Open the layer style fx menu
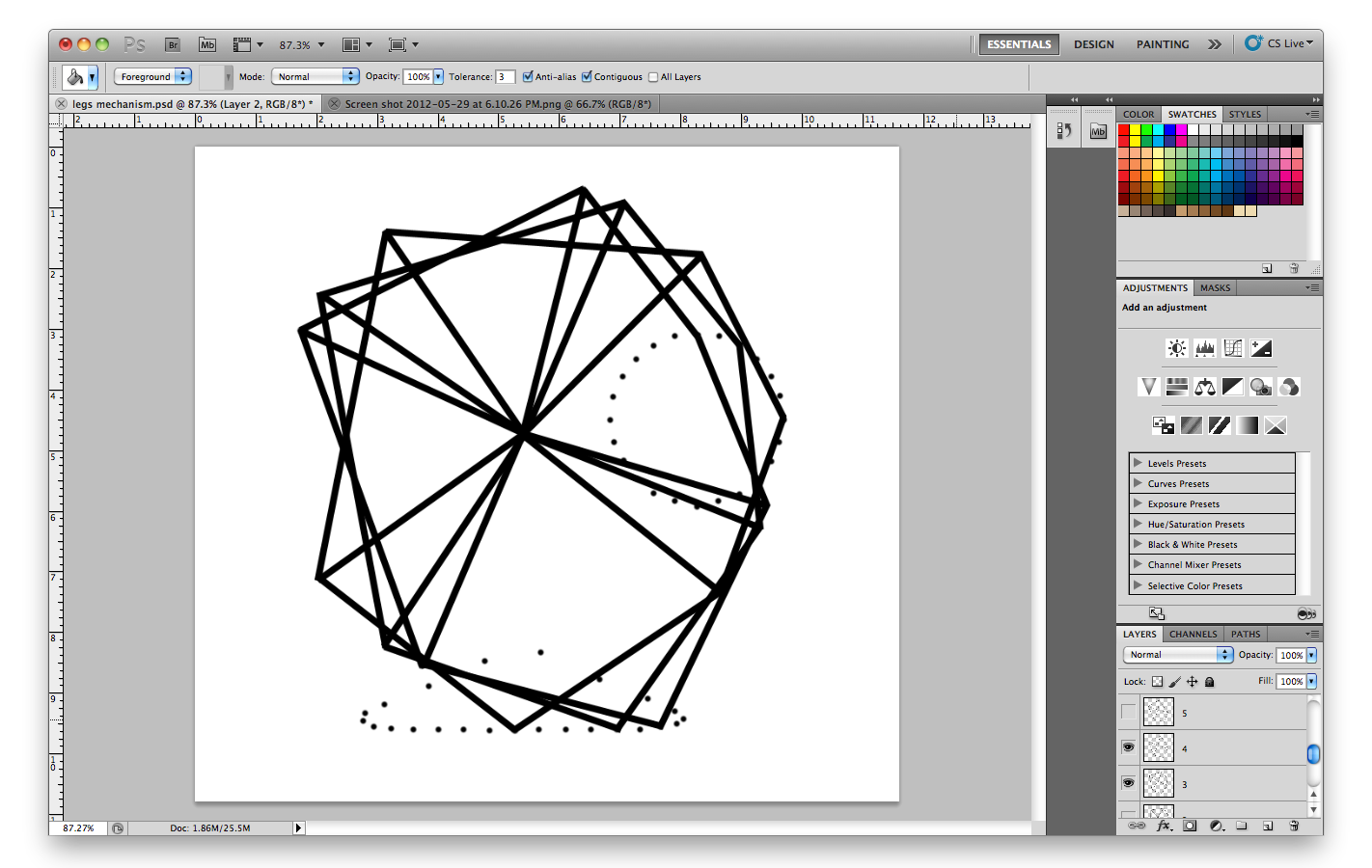The image size is (1372, 868). (1165, 826)
